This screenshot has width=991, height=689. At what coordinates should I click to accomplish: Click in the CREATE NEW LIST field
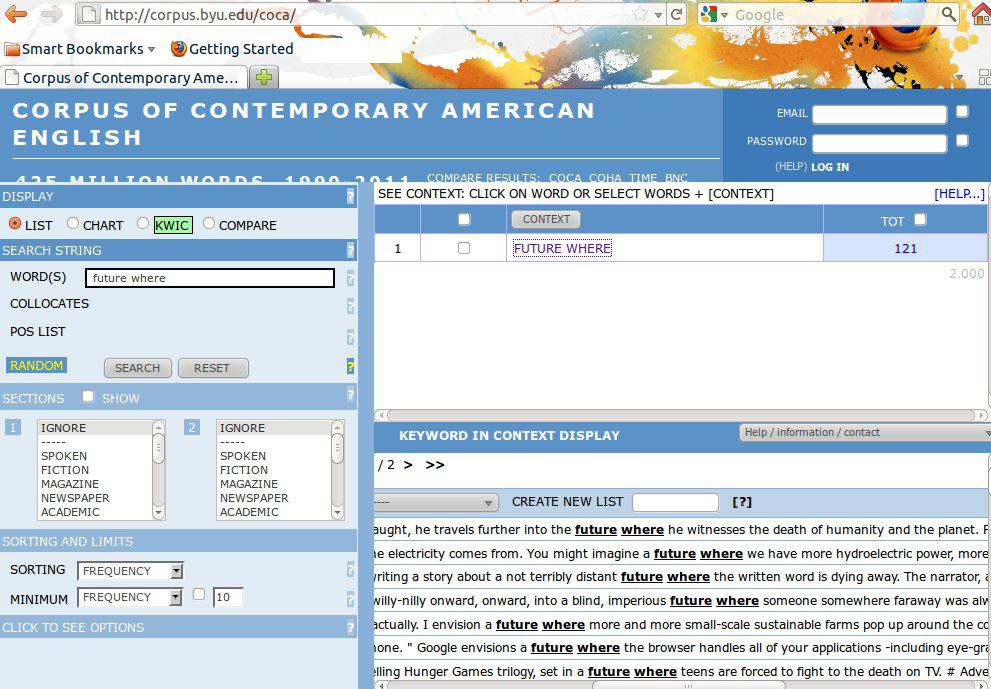pos(675,502)
